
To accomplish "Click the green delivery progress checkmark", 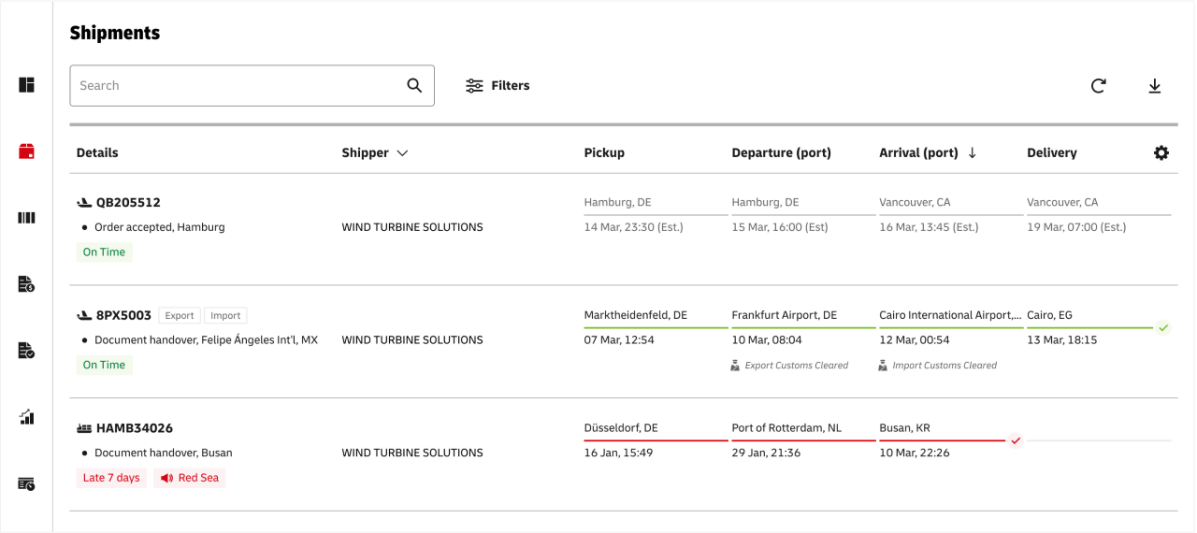I will [1163, 327].
